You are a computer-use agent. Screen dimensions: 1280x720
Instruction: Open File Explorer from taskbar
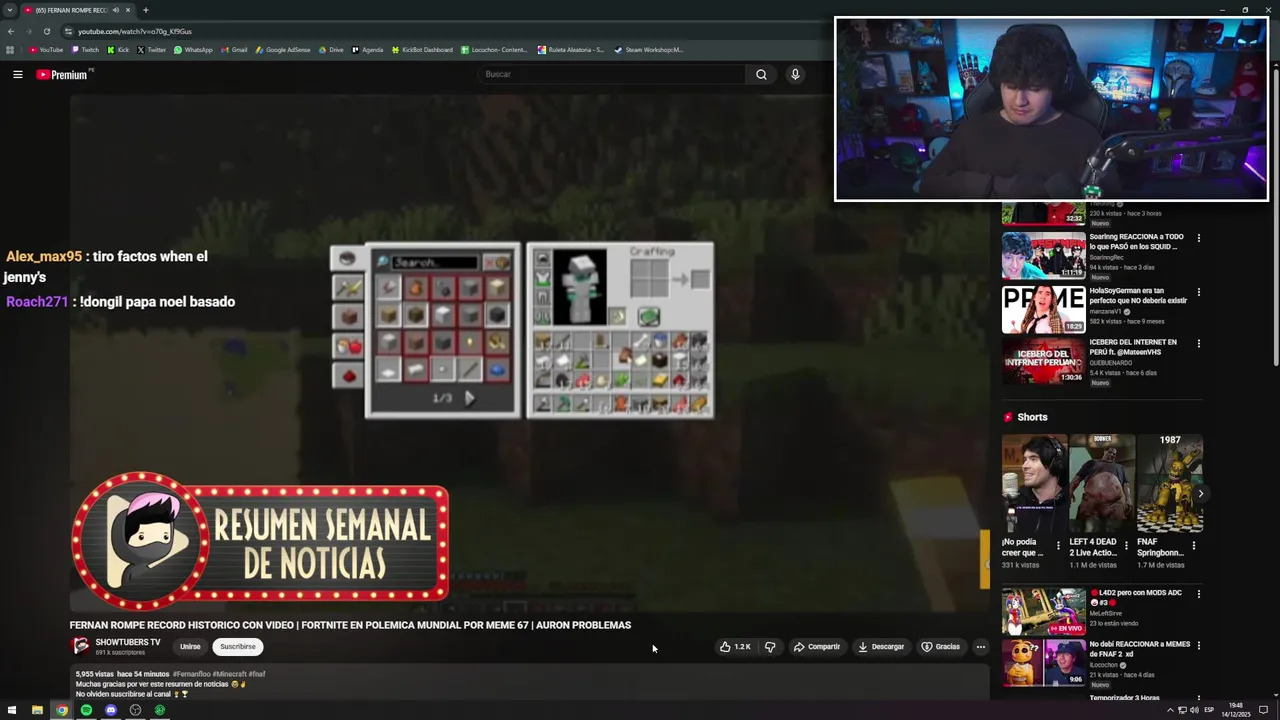click(x=37, y=710)
